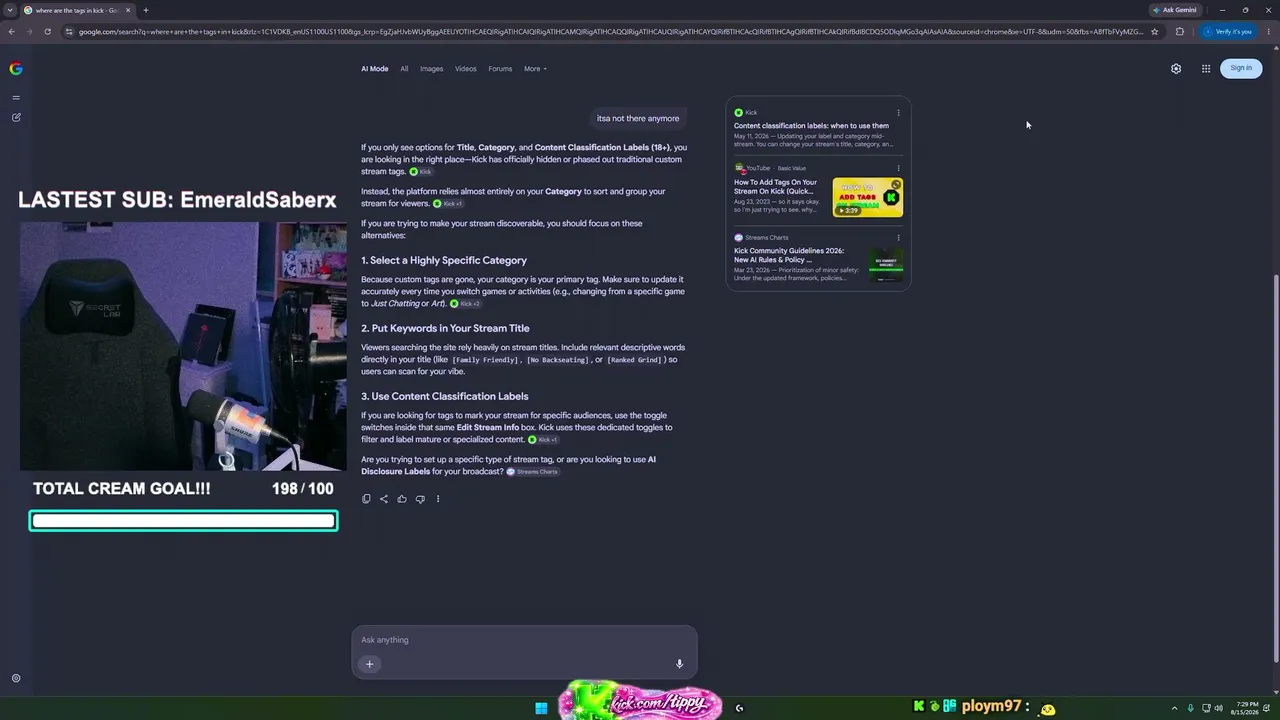Open options for the Streams Charts source card

tap(898, 238)
